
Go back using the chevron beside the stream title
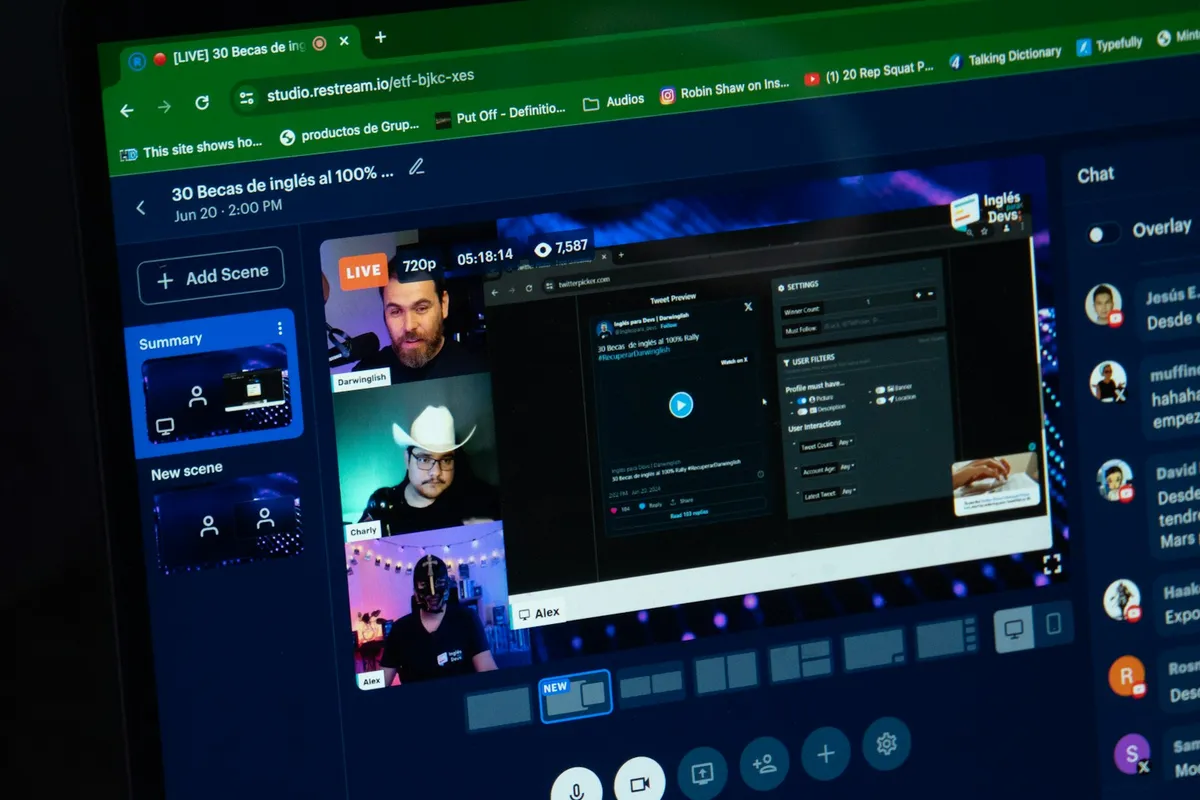(x=141, y=208)
